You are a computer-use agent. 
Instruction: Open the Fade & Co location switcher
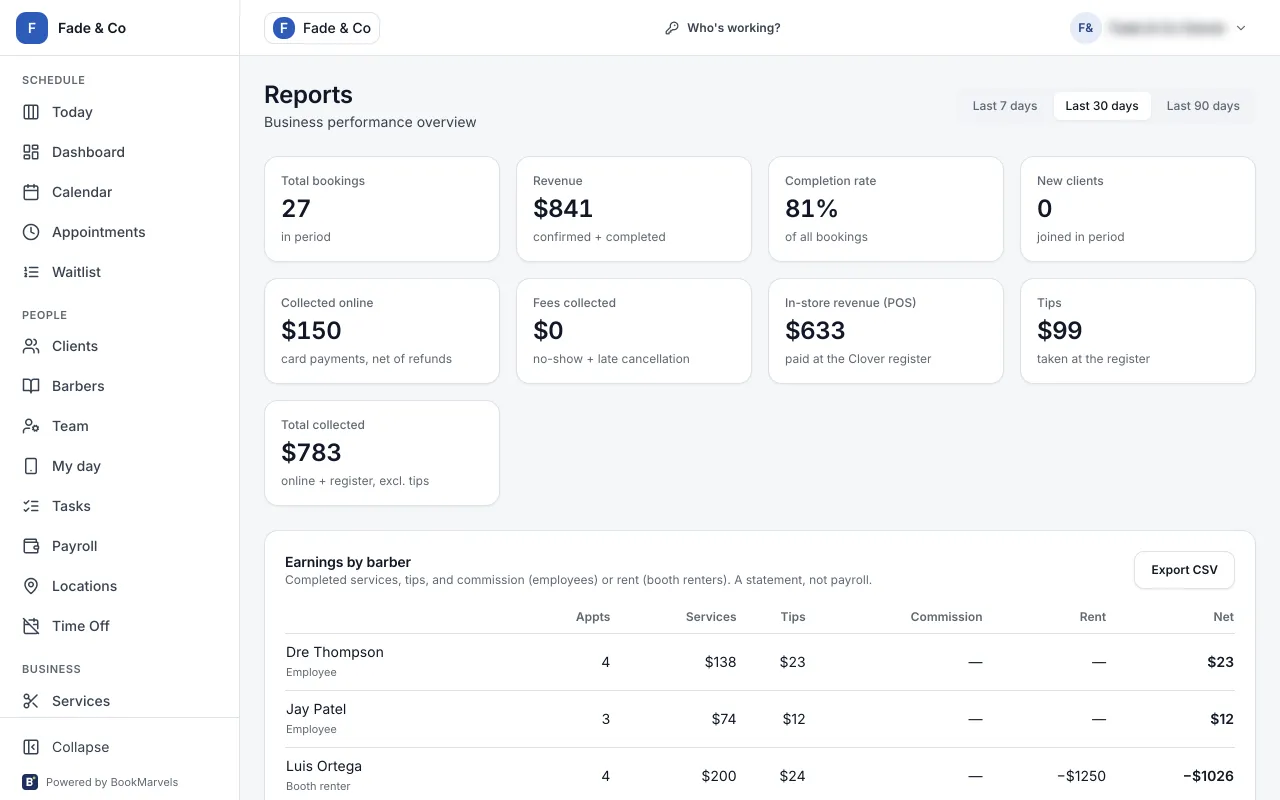(x=322, y=28)
